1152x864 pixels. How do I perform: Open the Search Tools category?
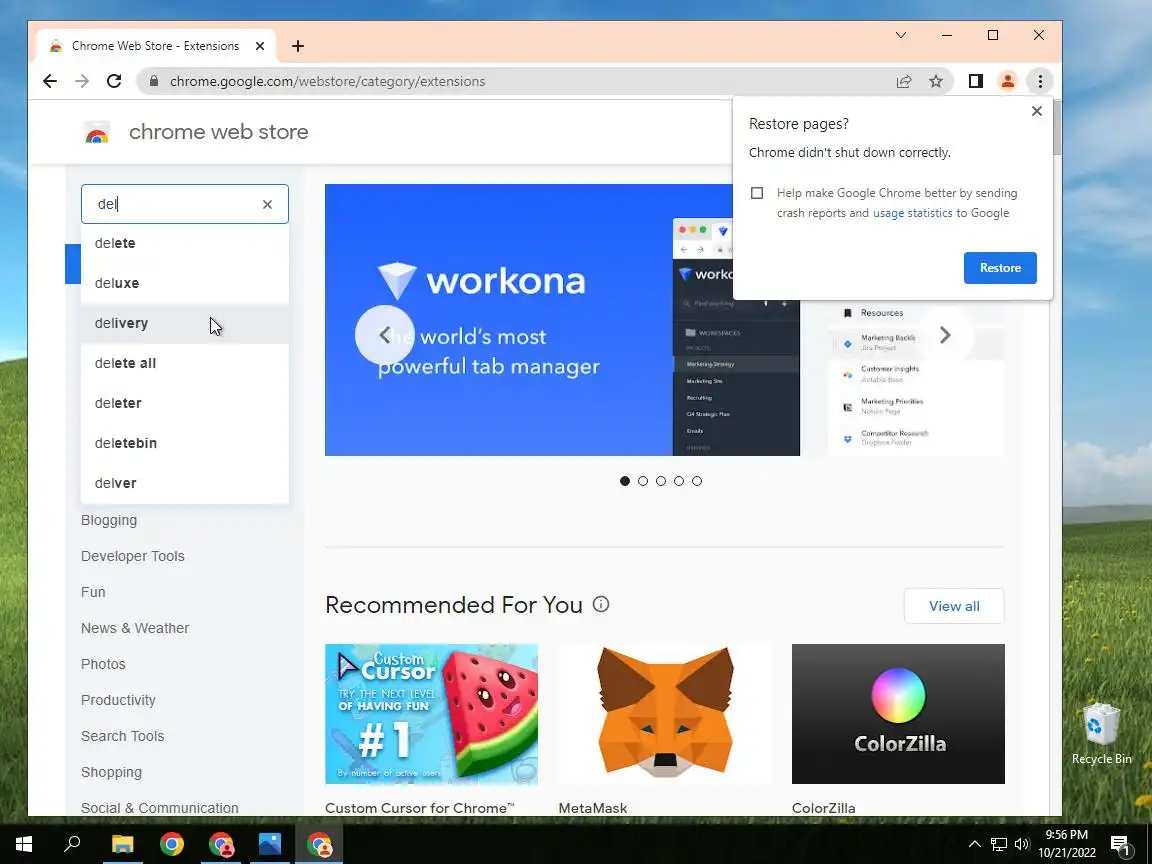point(123,736)
